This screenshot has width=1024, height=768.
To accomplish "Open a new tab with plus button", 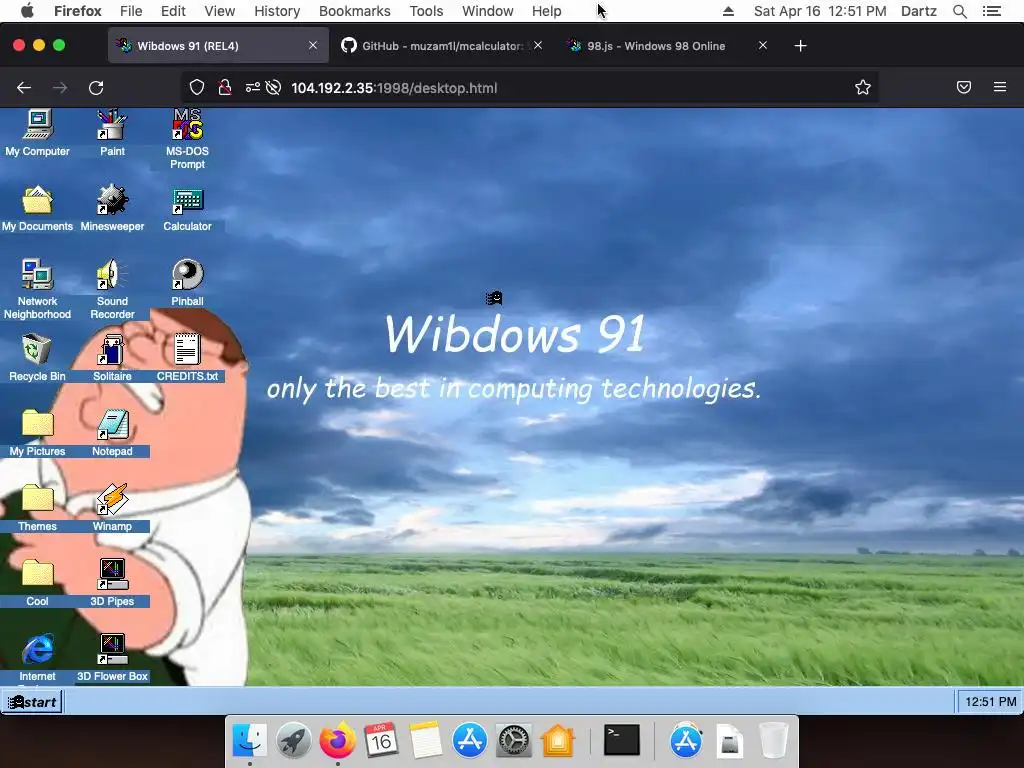I will tap(801, 46).
